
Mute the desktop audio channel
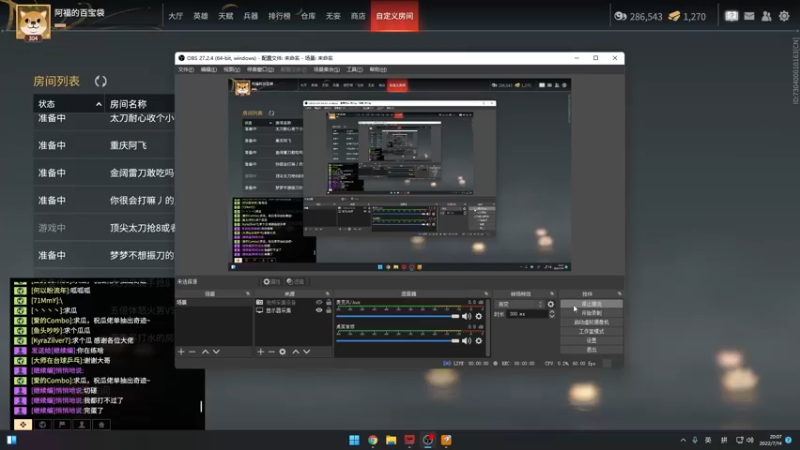[x=466, y=341]
